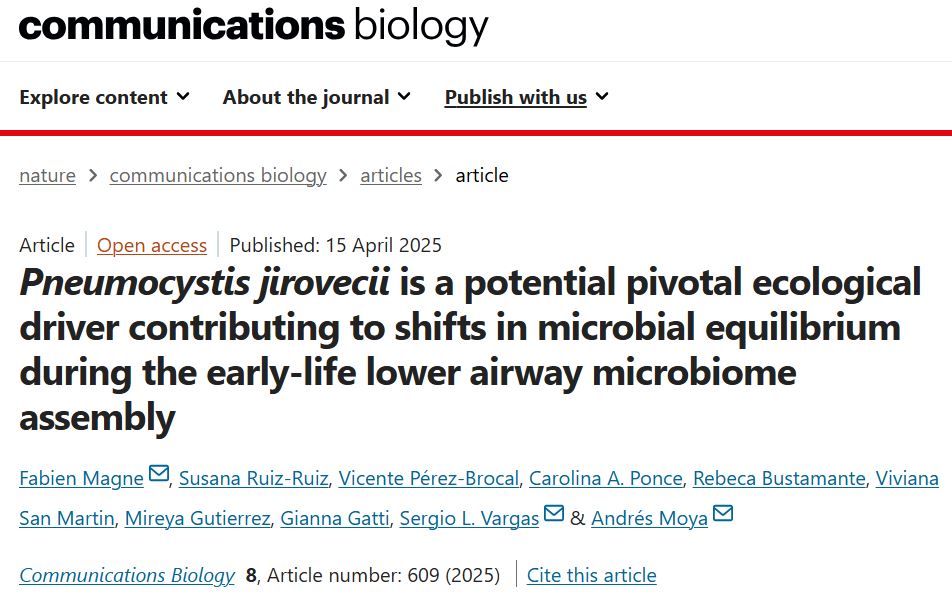Open the About the journal dropdown
This screenshot has height=601, width=952.
(316, 97)
